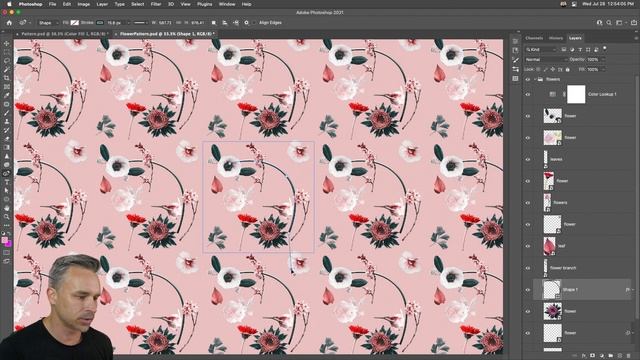Select the Brush tool
Viewport: 640px width, 360px height.
click(x=7, y=113)
